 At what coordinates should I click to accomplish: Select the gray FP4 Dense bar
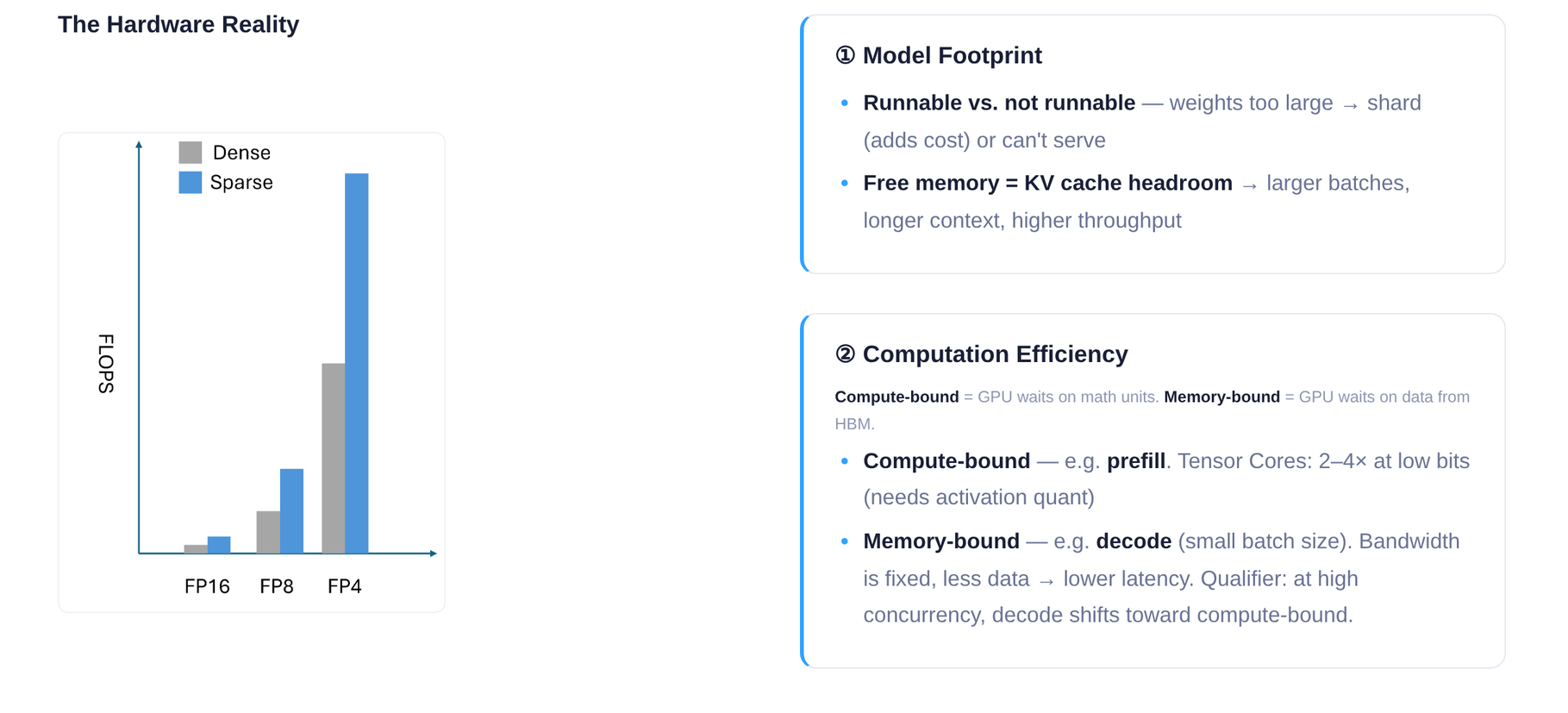pos(334,458)
